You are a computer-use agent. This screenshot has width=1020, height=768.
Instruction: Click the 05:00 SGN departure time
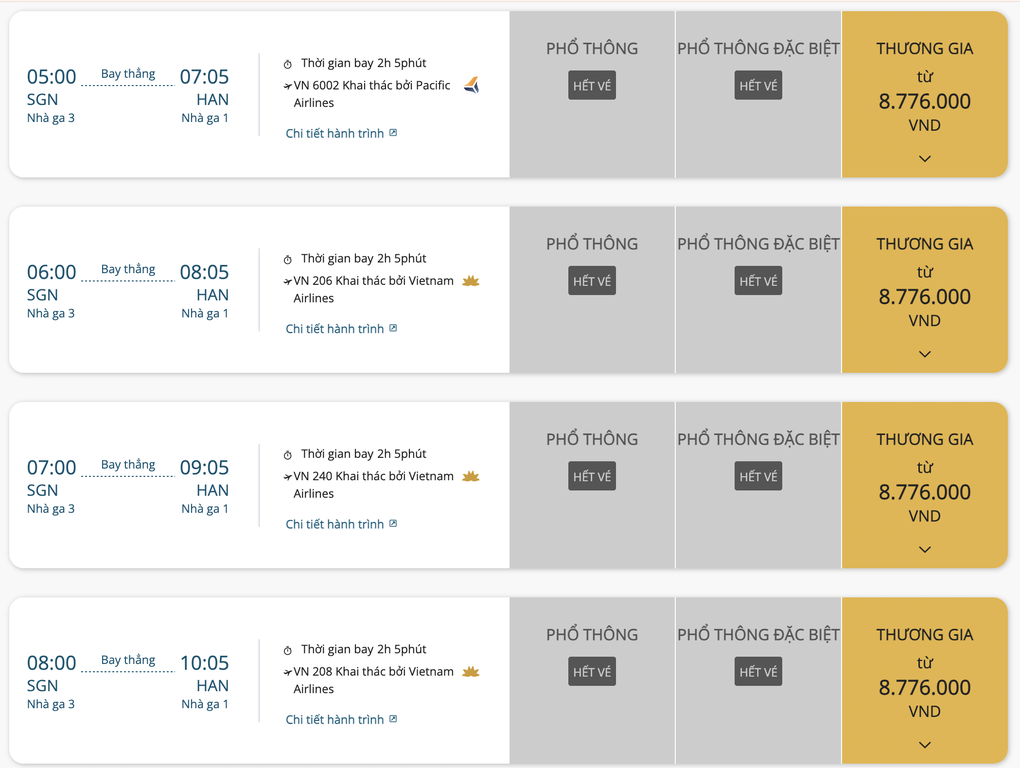pyautogui.click(x=51, y=77)
